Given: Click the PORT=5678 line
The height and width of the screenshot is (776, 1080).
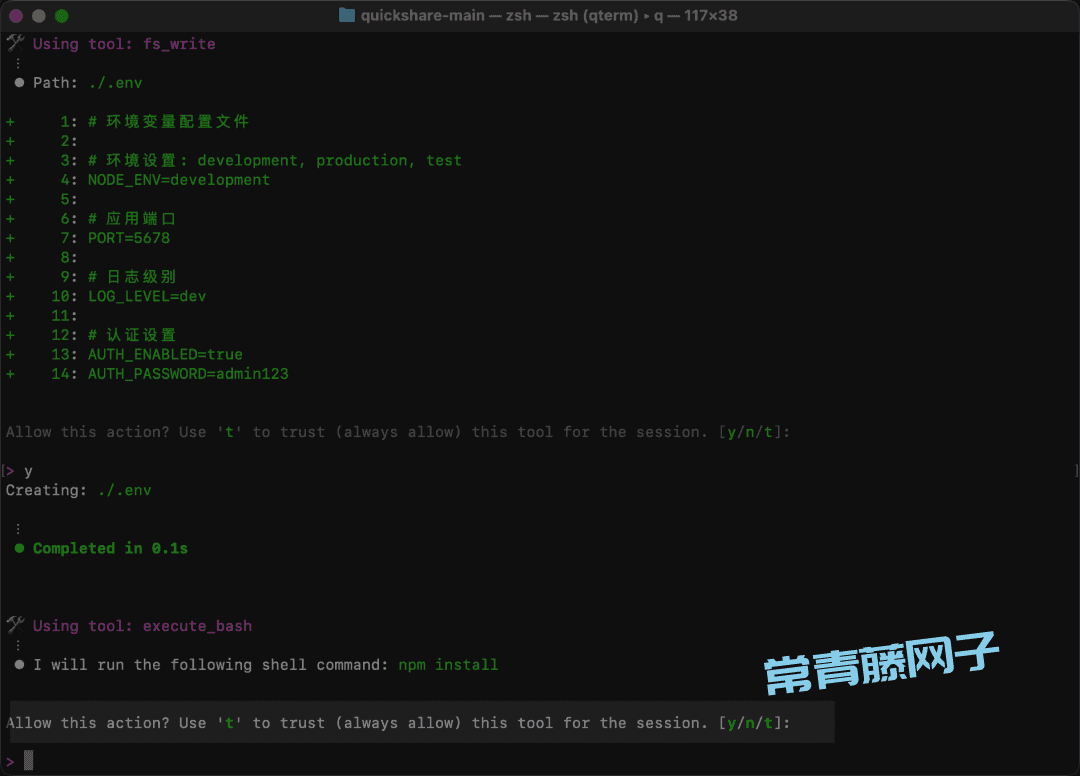Looking at the screenshot, I should [129, 238].
